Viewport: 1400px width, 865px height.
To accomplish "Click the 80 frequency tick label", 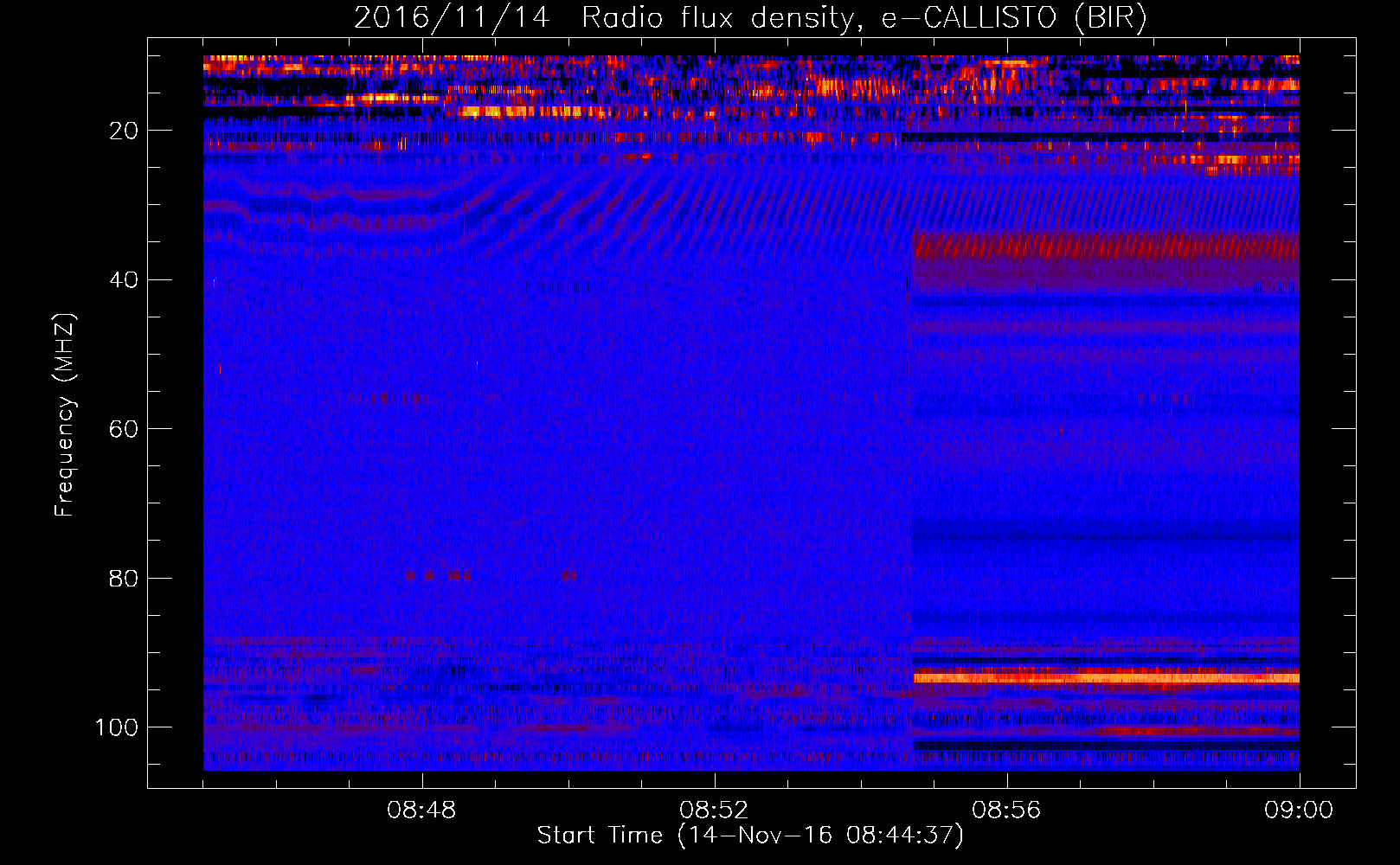I will tap(124, 579).
